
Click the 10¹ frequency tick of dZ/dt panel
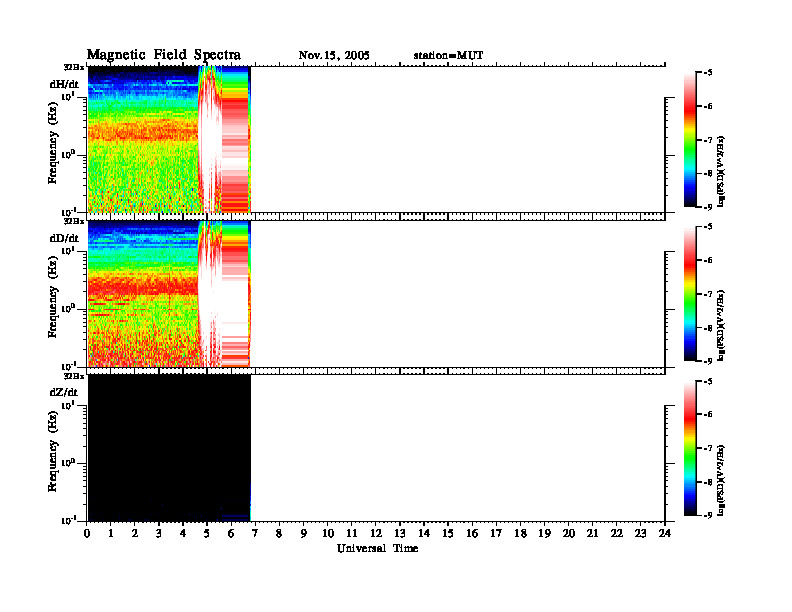(69, 405)
